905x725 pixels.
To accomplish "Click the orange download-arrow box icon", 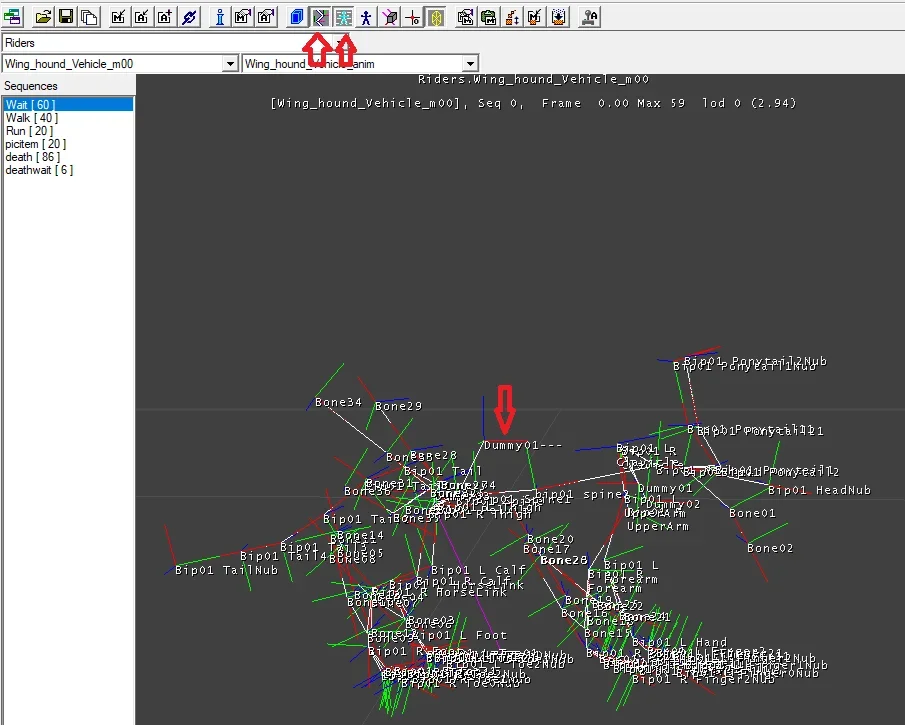I will click(558, 17).
